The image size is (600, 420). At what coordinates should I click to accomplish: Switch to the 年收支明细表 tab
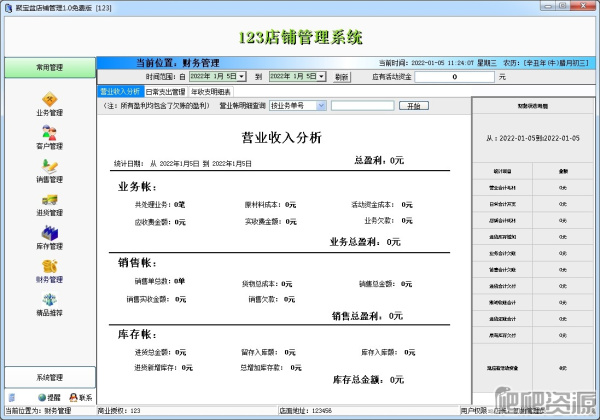(211, 91)
